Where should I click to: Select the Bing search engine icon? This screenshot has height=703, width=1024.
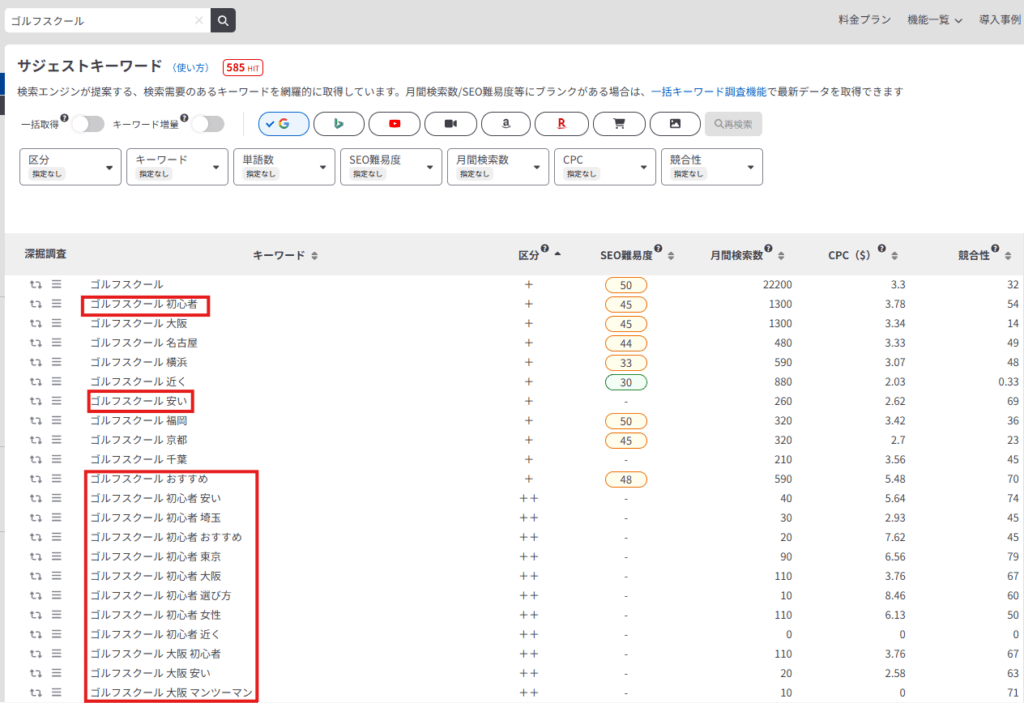[x=338, y=123]
